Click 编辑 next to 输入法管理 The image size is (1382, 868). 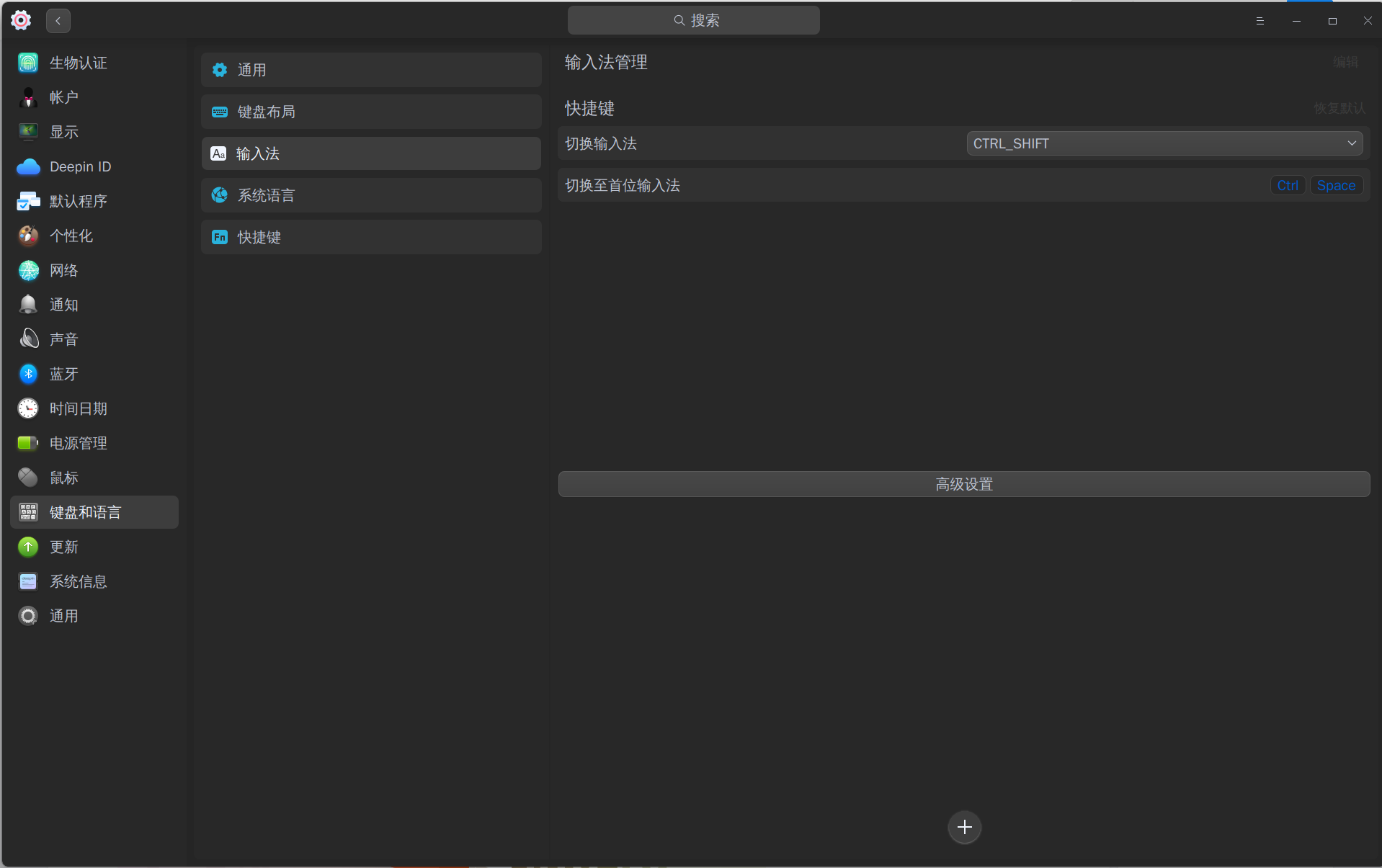[1345, 63]
